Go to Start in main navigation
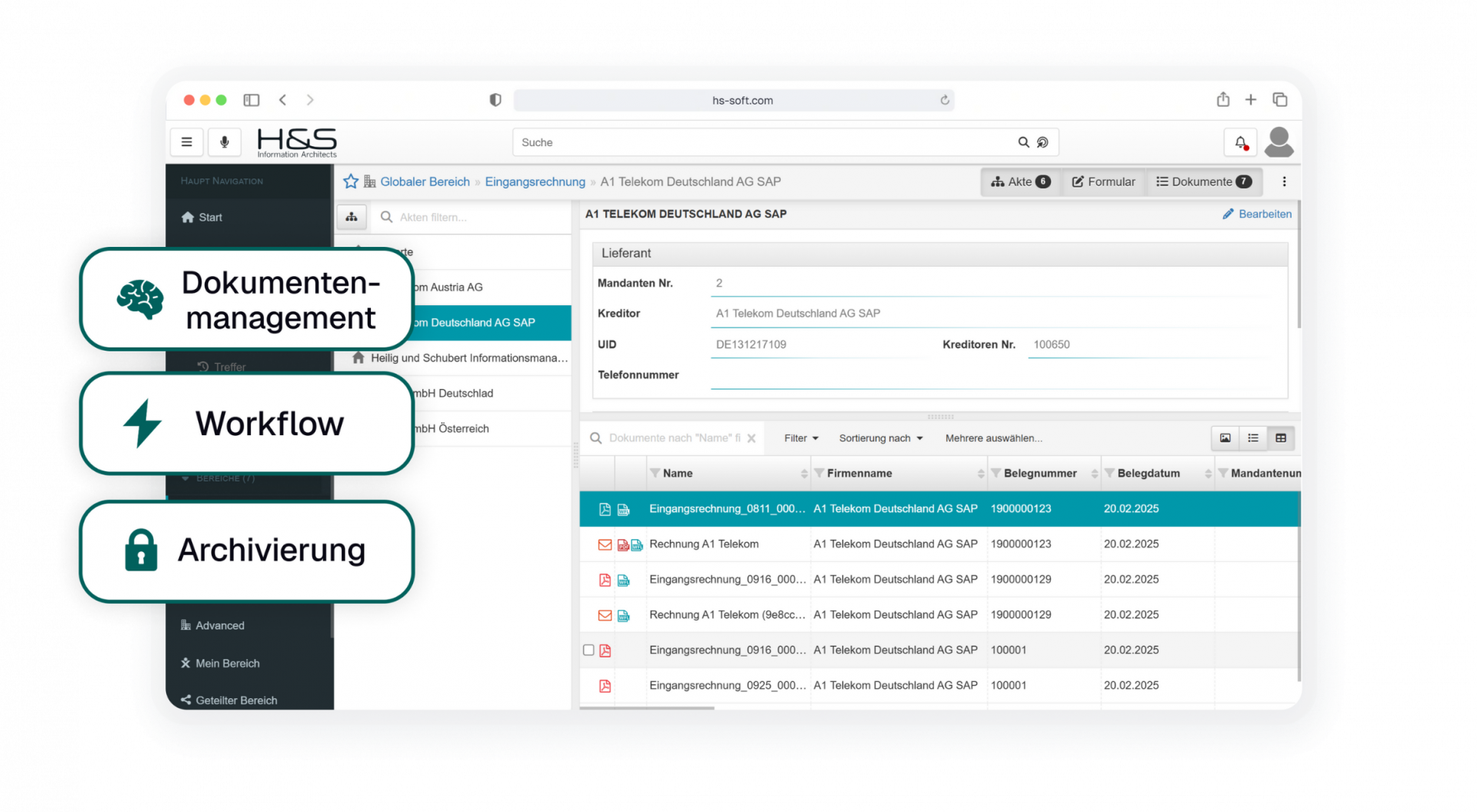 click(202, 218)
